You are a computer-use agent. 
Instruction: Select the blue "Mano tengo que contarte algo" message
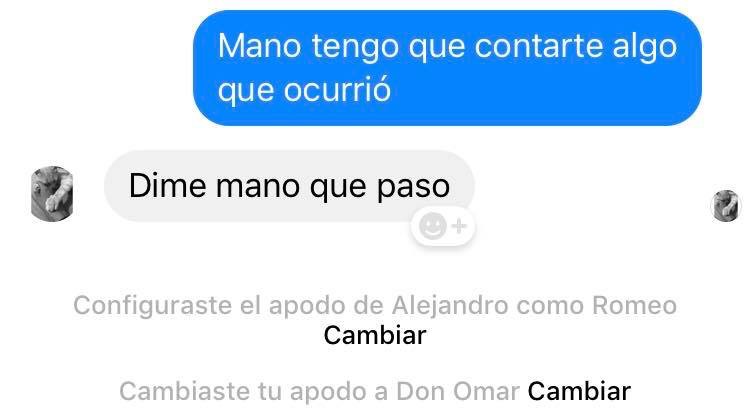(x=447, y=68)
